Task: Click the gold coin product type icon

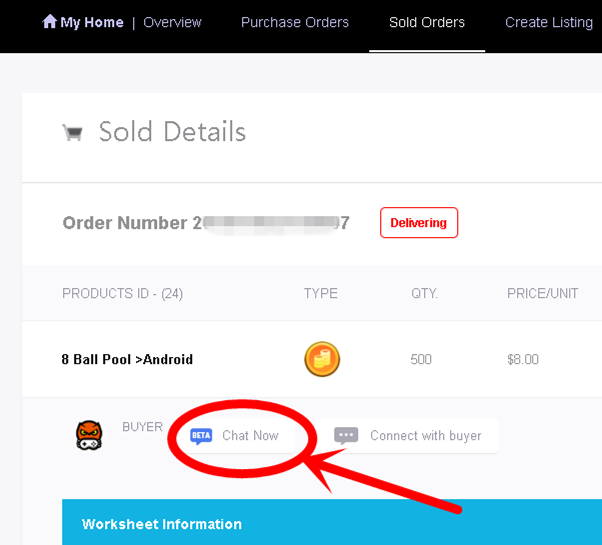Action: pos(322,359)
